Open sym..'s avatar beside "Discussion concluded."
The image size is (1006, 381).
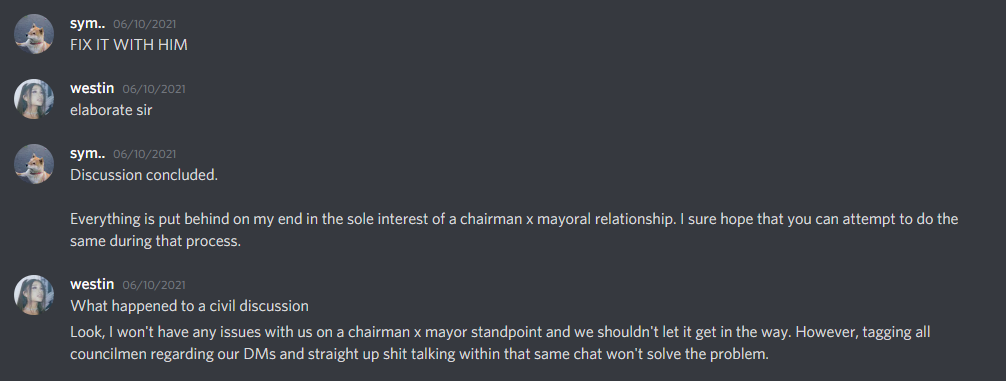(33, 164)
